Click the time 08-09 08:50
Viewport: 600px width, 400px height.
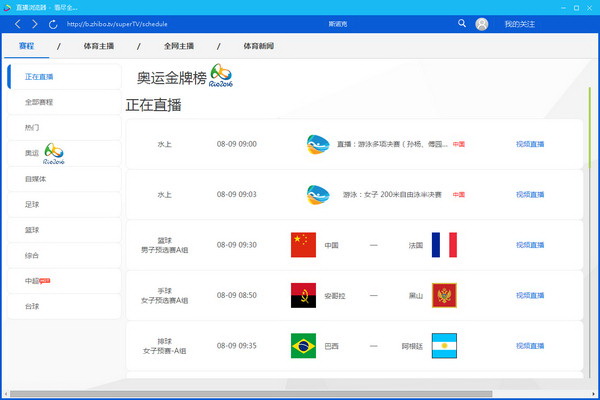236,296
